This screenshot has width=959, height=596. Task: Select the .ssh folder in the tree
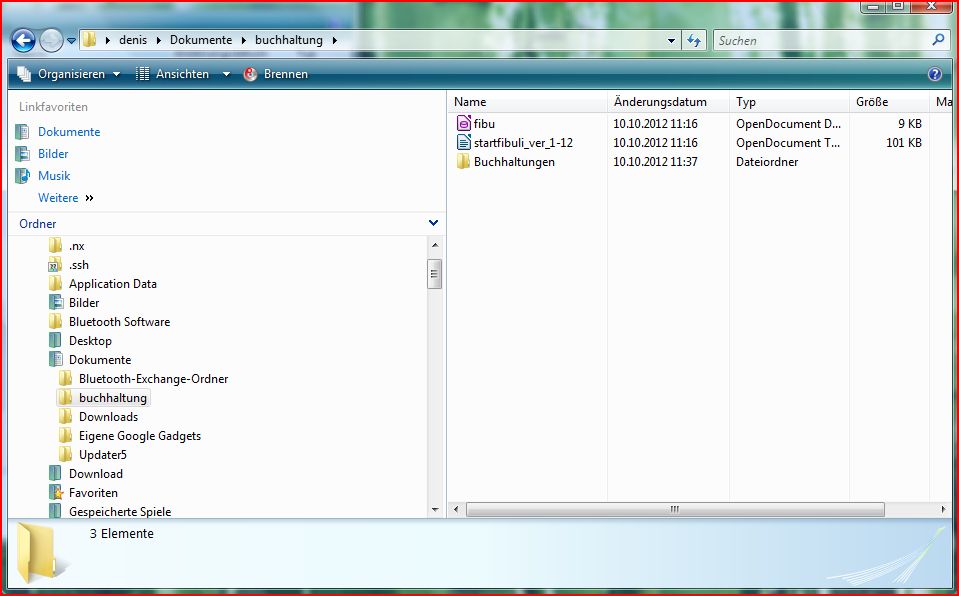coord(78,265)
